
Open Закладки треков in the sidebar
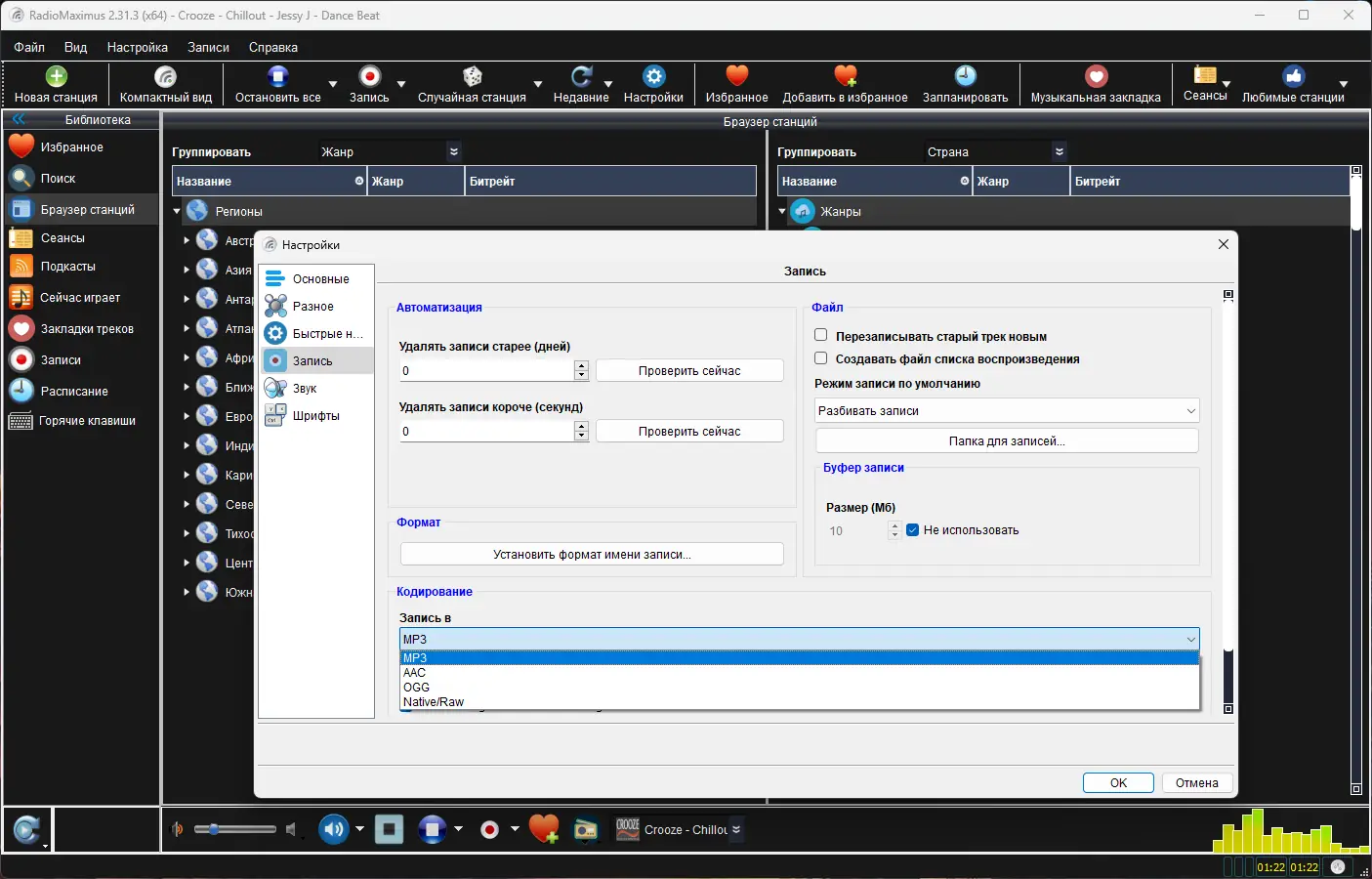pyautogui.click(x=81, y=329)
